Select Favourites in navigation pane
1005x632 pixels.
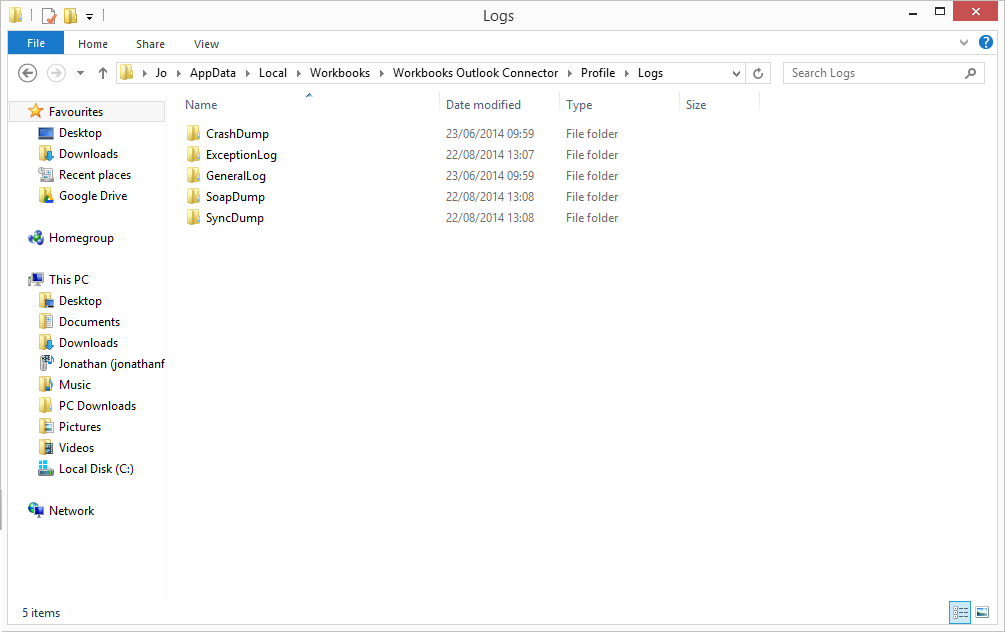pyautogui.click(x=76, y=112)
